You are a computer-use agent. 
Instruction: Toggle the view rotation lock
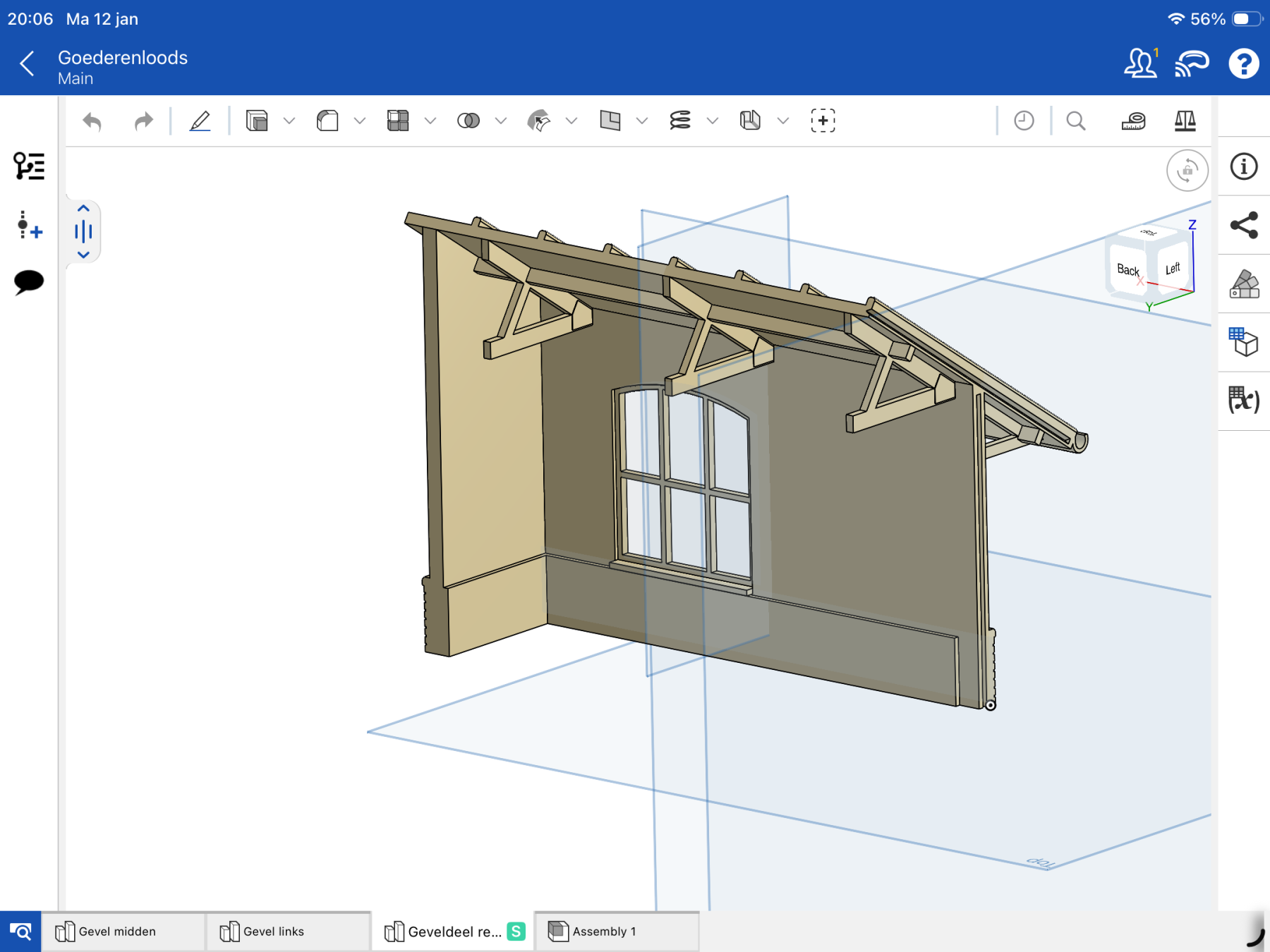[1187, 170]
